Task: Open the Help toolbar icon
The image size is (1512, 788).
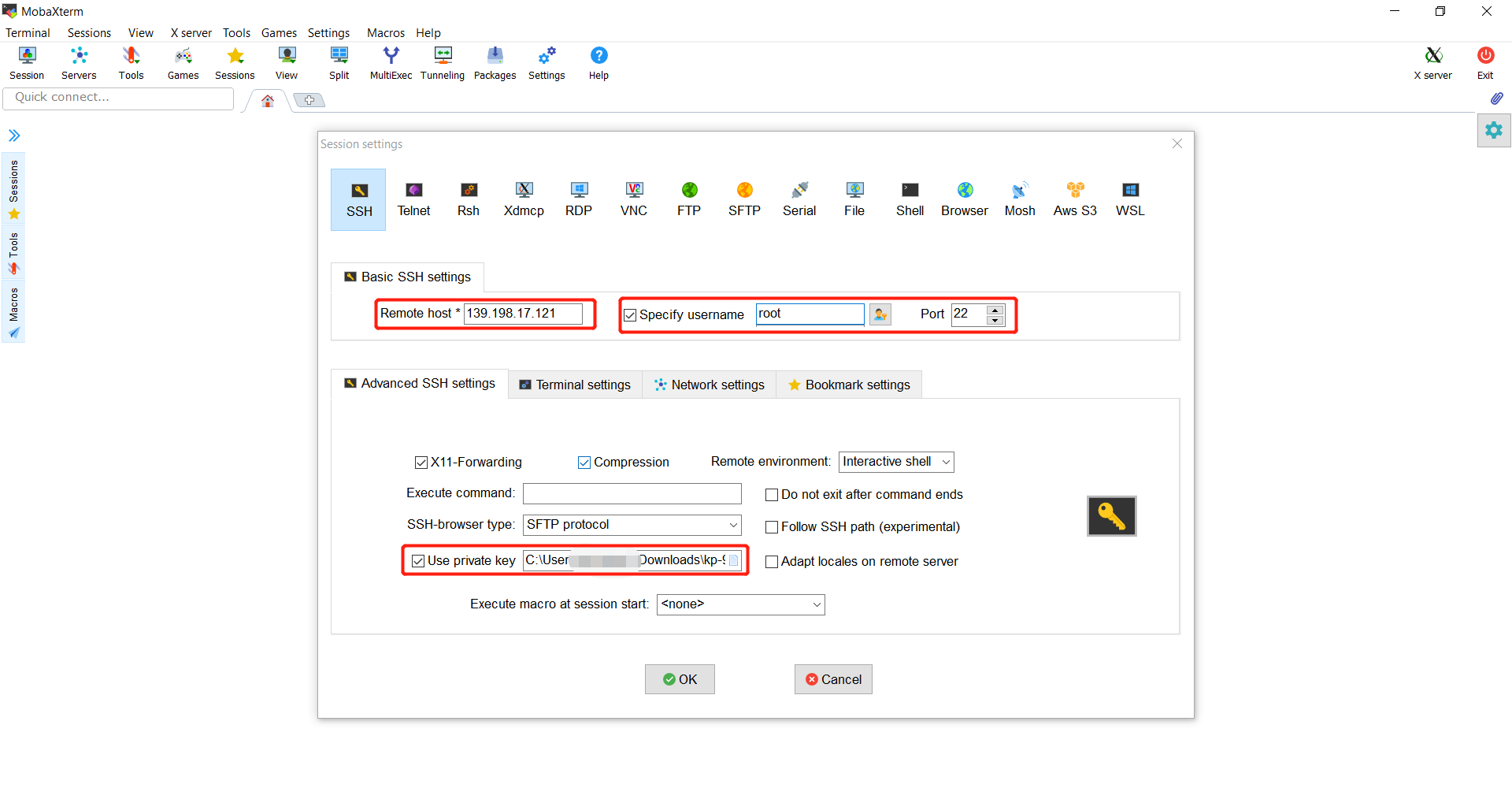Action: click(598, 63)
